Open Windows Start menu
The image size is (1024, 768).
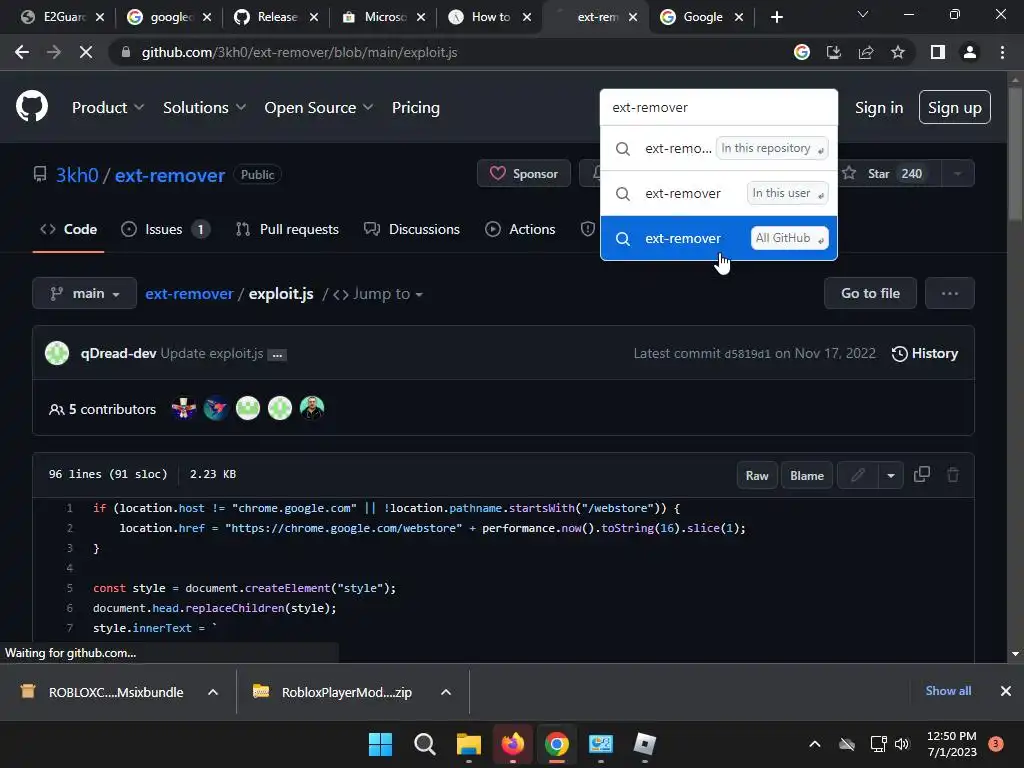pos(380,744)
